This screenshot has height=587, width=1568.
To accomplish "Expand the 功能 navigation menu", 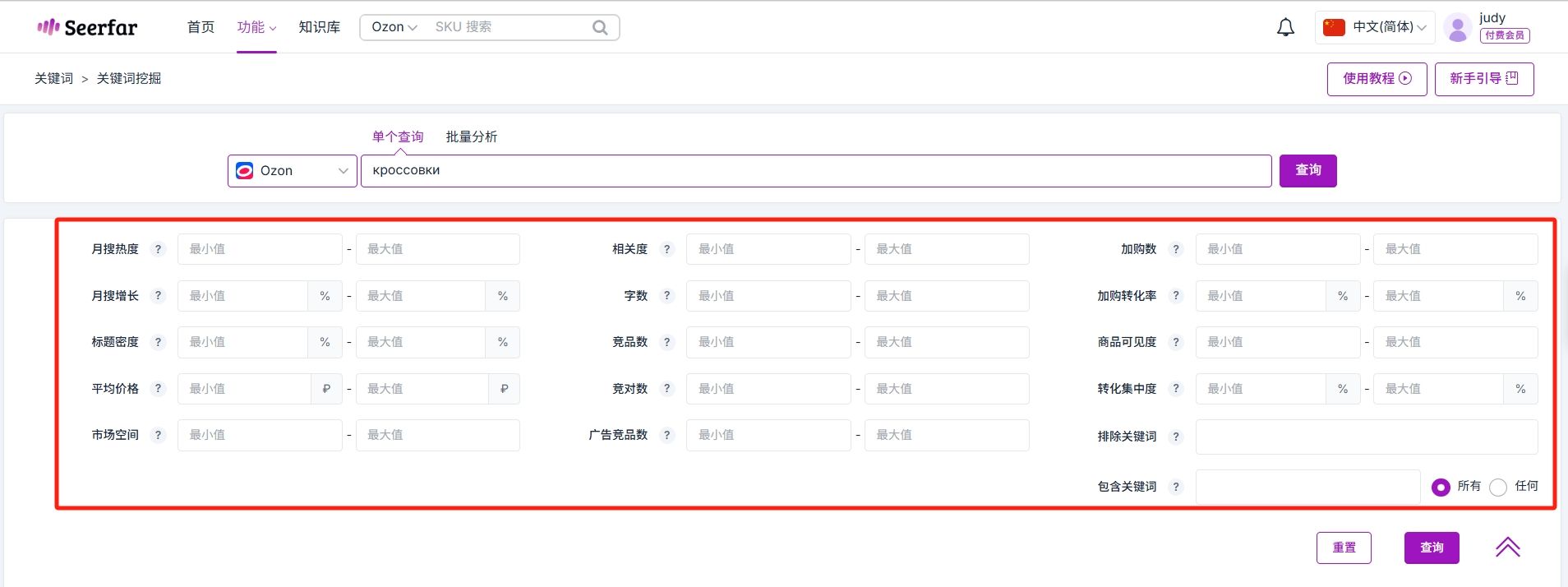I will click(x=256, y=27).
